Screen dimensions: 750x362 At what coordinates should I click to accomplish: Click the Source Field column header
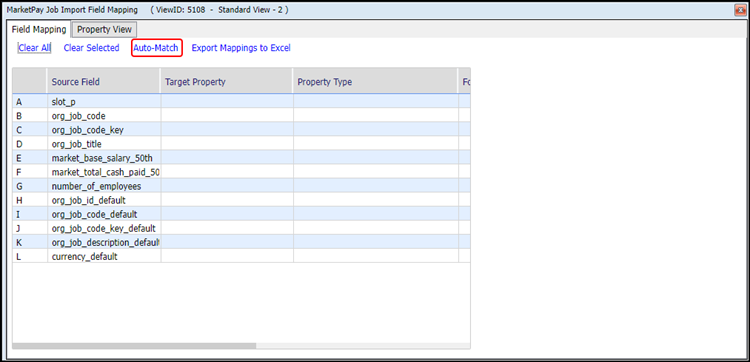pos(104,82)
